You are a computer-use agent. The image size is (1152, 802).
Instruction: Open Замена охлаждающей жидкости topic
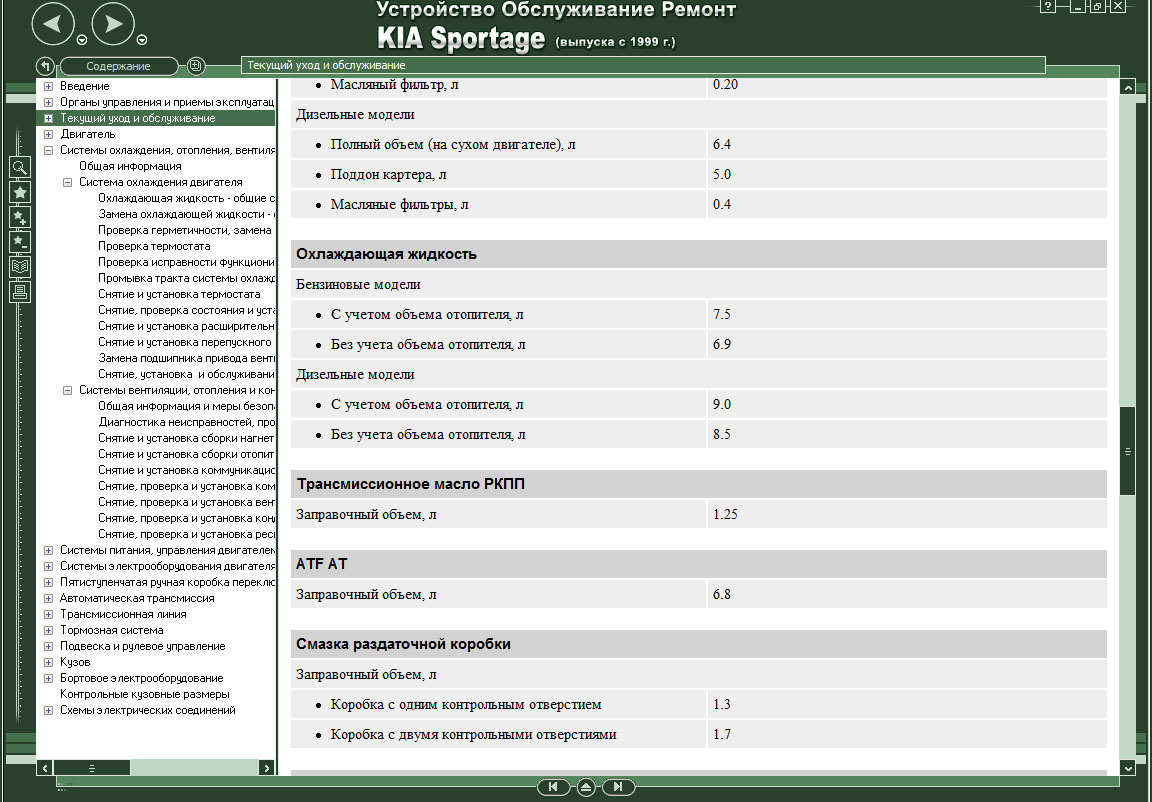pos(187,214)
